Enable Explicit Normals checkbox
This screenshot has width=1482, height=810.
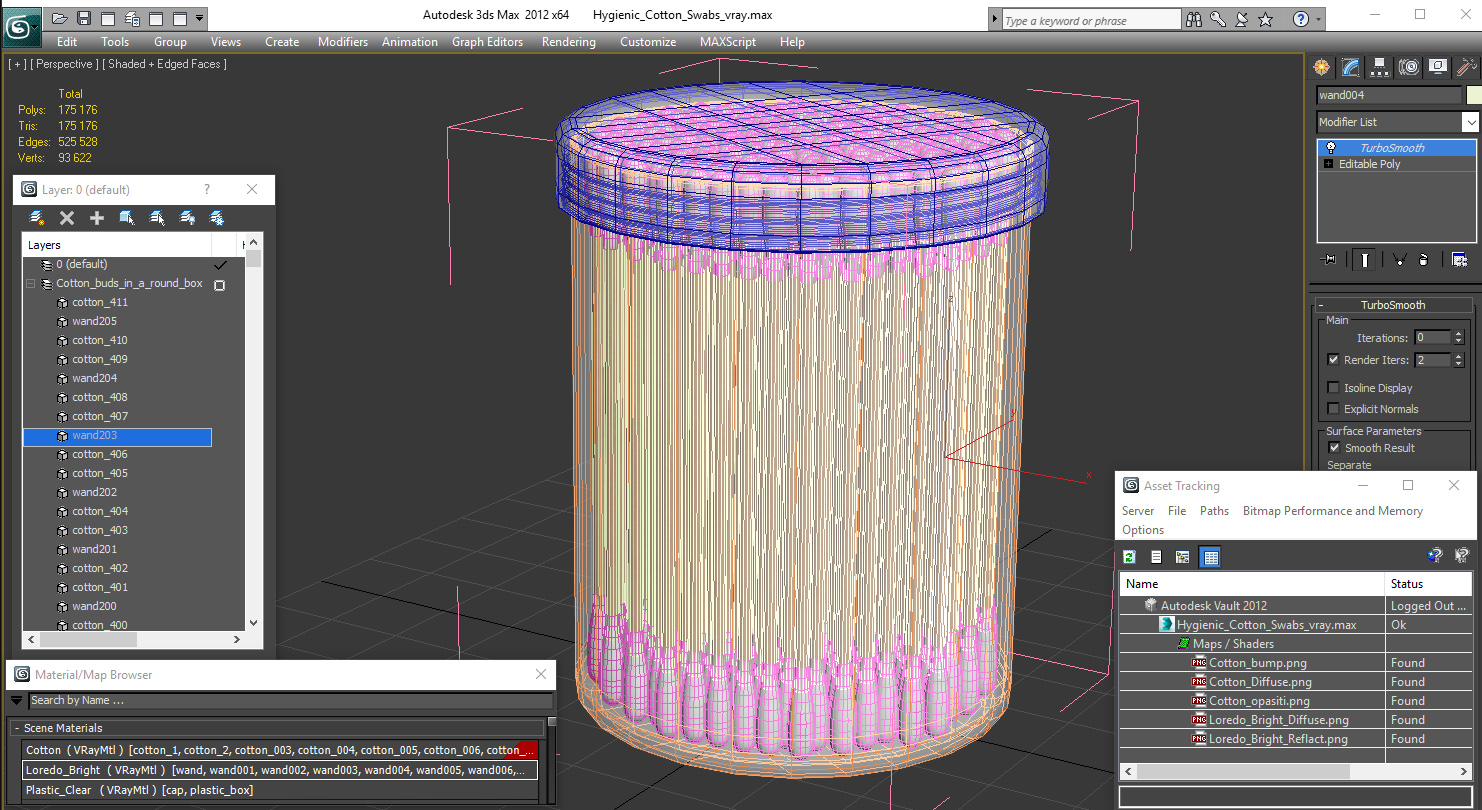1333,409
